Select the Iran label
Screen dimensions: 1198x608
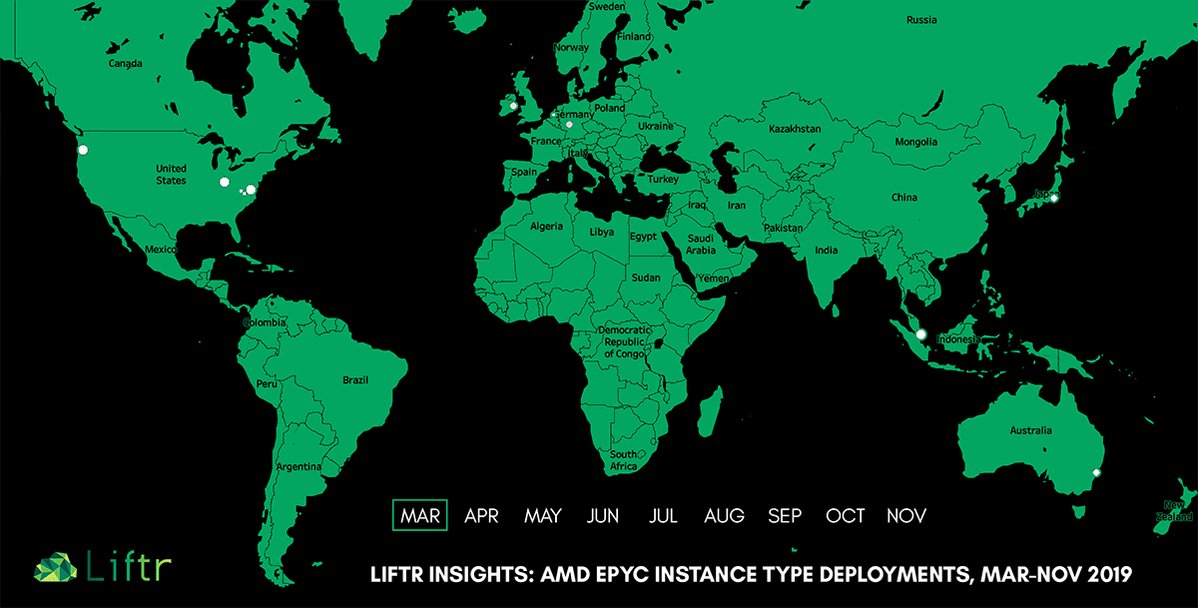click(x=735, y=206)
